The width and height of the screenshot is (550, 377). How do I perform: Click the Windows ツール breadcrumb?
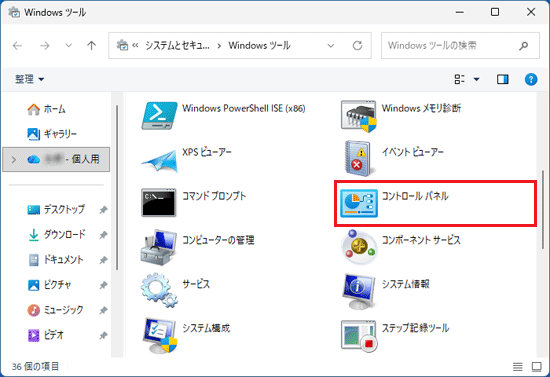(x=259, y=46)
